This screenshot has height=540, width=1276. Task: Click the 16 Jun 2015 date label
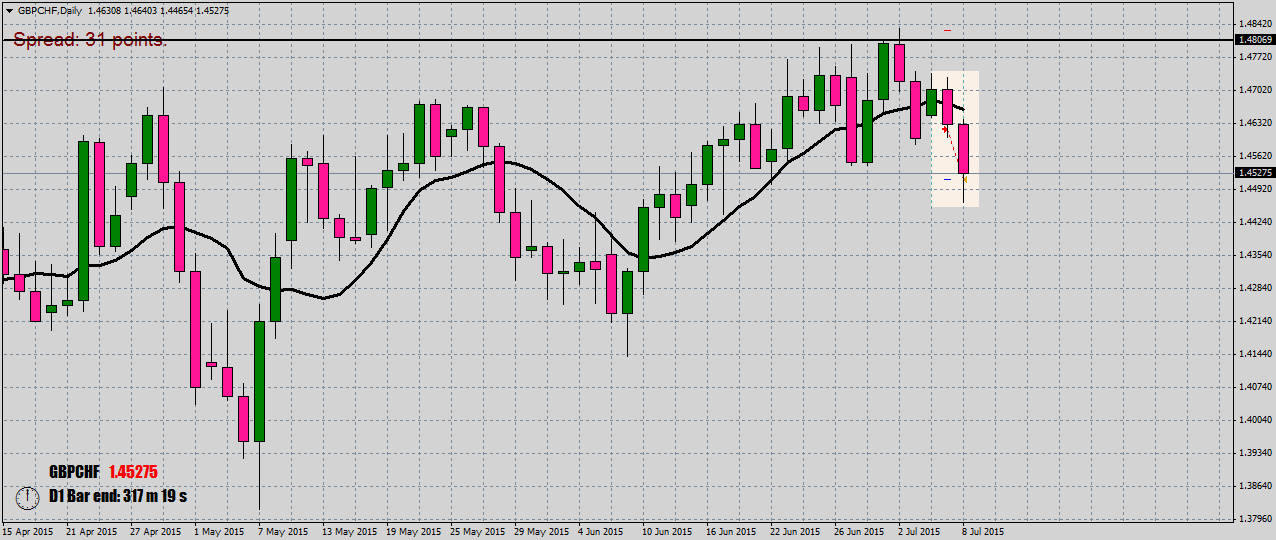[x=731, y=532]
